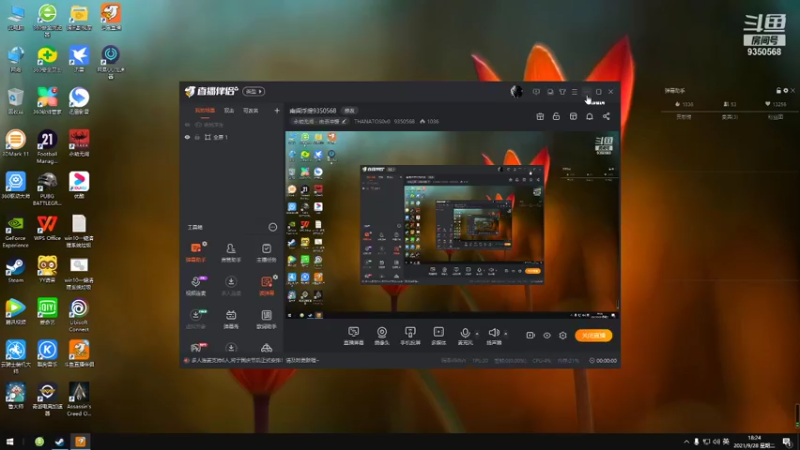Expand the speaker options arrow
Screen dimensions: 800x450
tap(506, 334)
